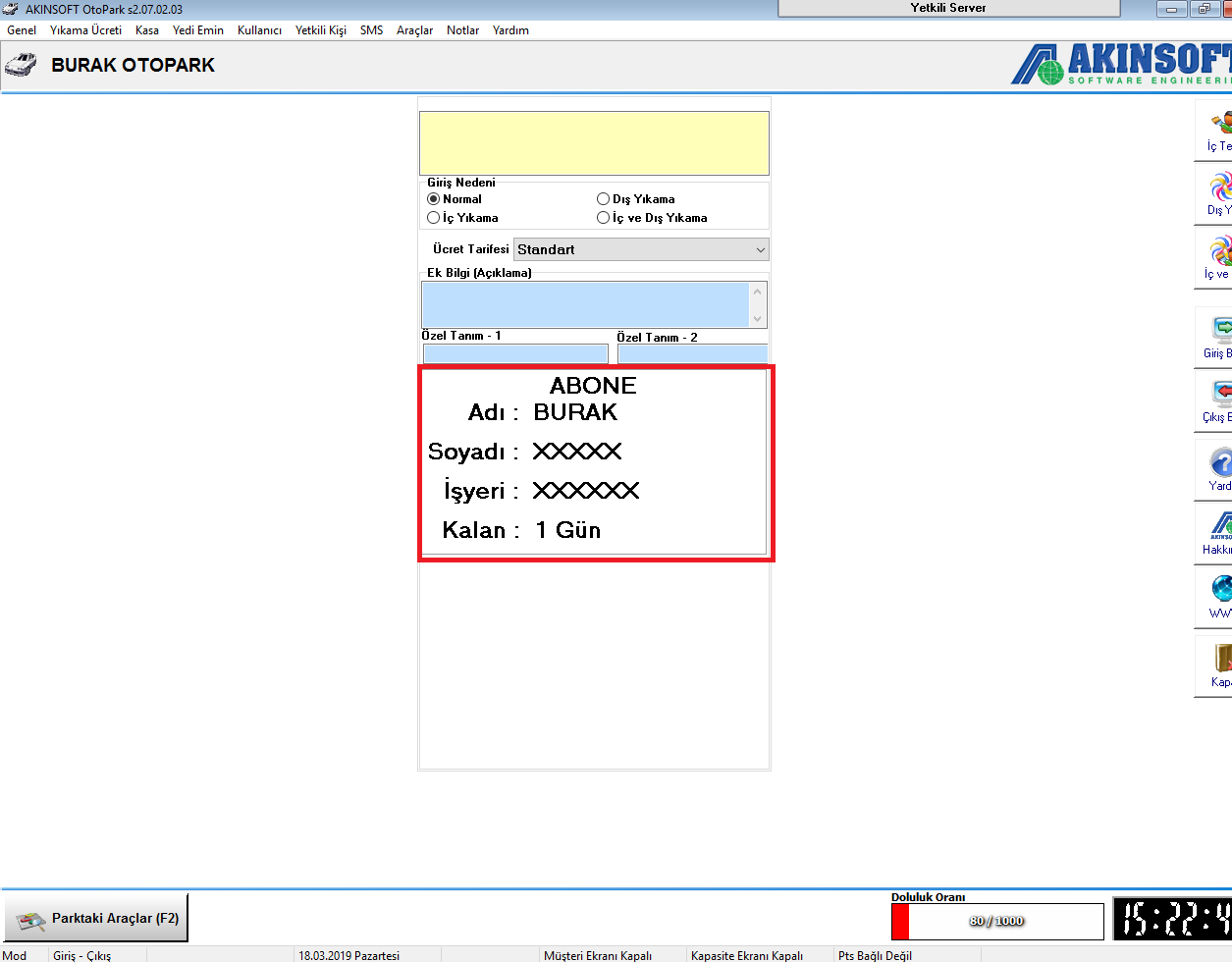Click the ABONE heading text
Screen dimensions: 1232x962
click(x=593, y=385)
